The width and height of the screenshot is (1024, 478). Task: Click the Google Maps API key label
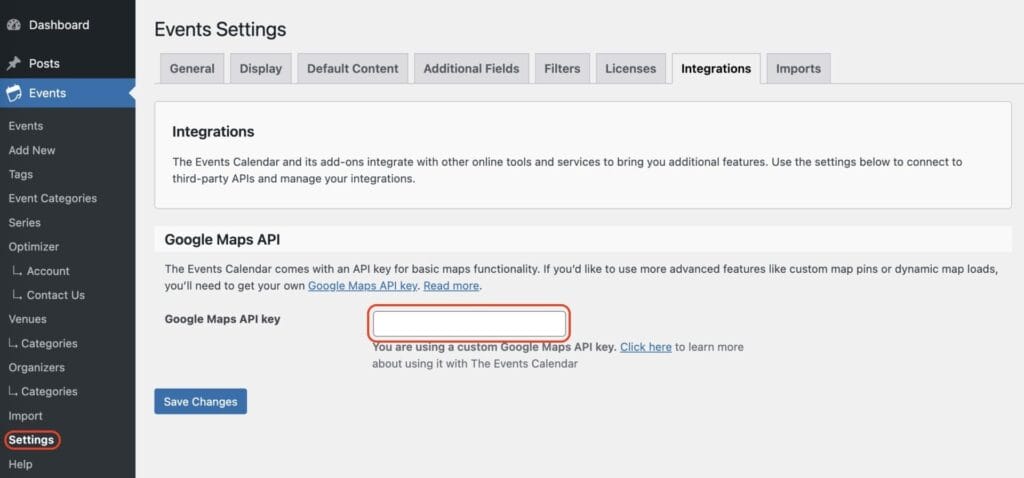click(x=222, y=319)
